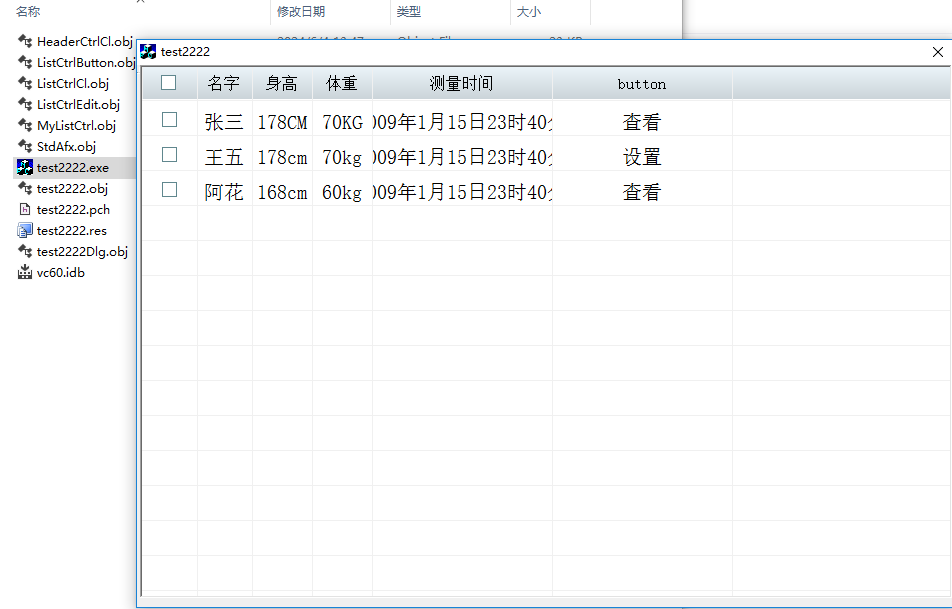Click the test2222.obj file icon in Explorer

tap(25, 188)
